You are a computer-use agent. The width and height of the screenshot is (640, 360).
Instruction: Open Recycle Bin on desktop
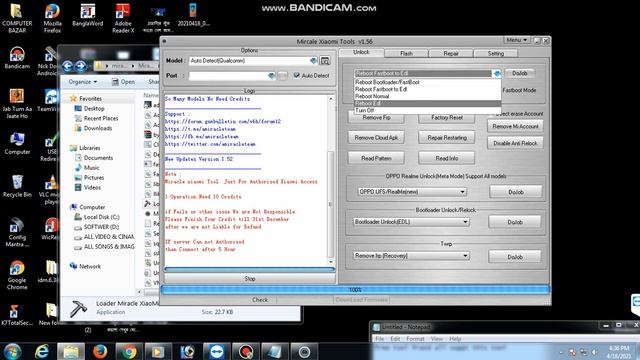point(17,186)
